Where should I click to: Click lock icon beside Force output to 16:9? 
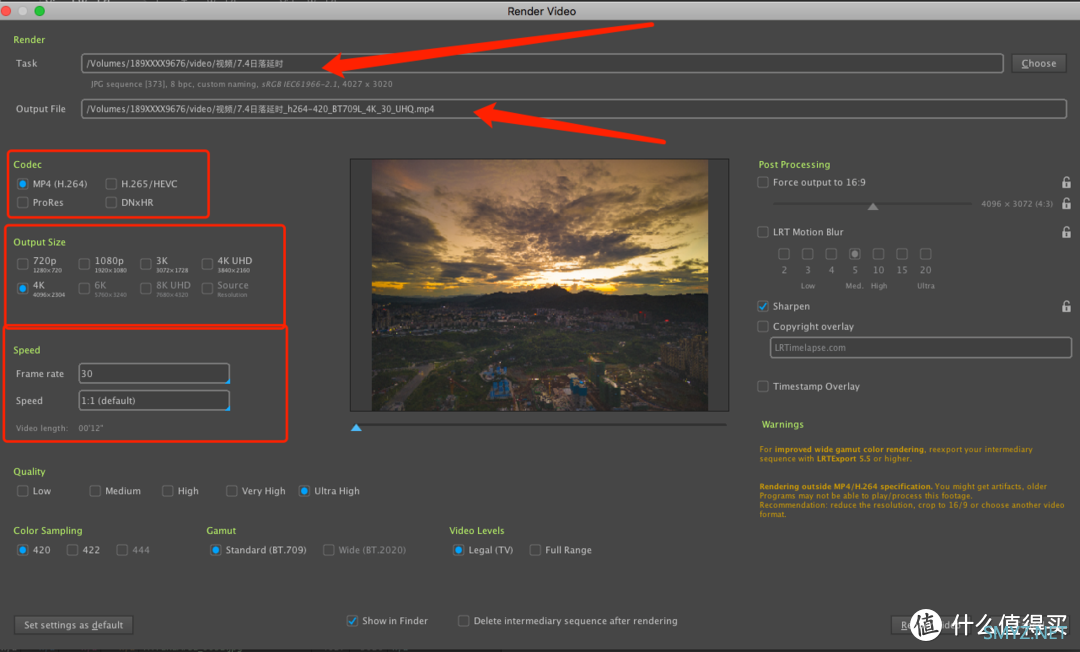[x=1066, y=182]
